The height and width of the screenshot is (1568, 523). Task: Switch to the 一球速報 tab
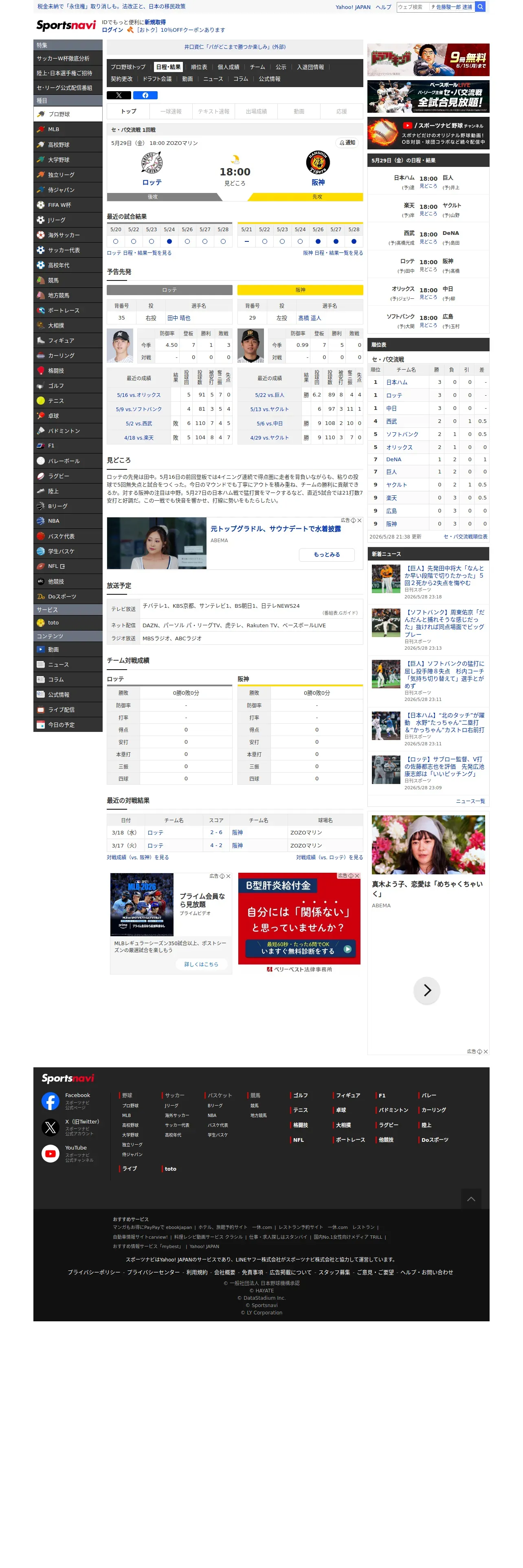(171, 112)
